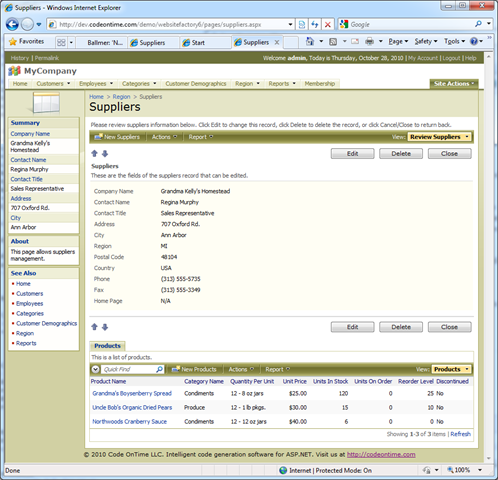Viewport: 498px width, 480px height.
Task: Click the Refresh page icon in address bar
Action: [x=315, y=24]
